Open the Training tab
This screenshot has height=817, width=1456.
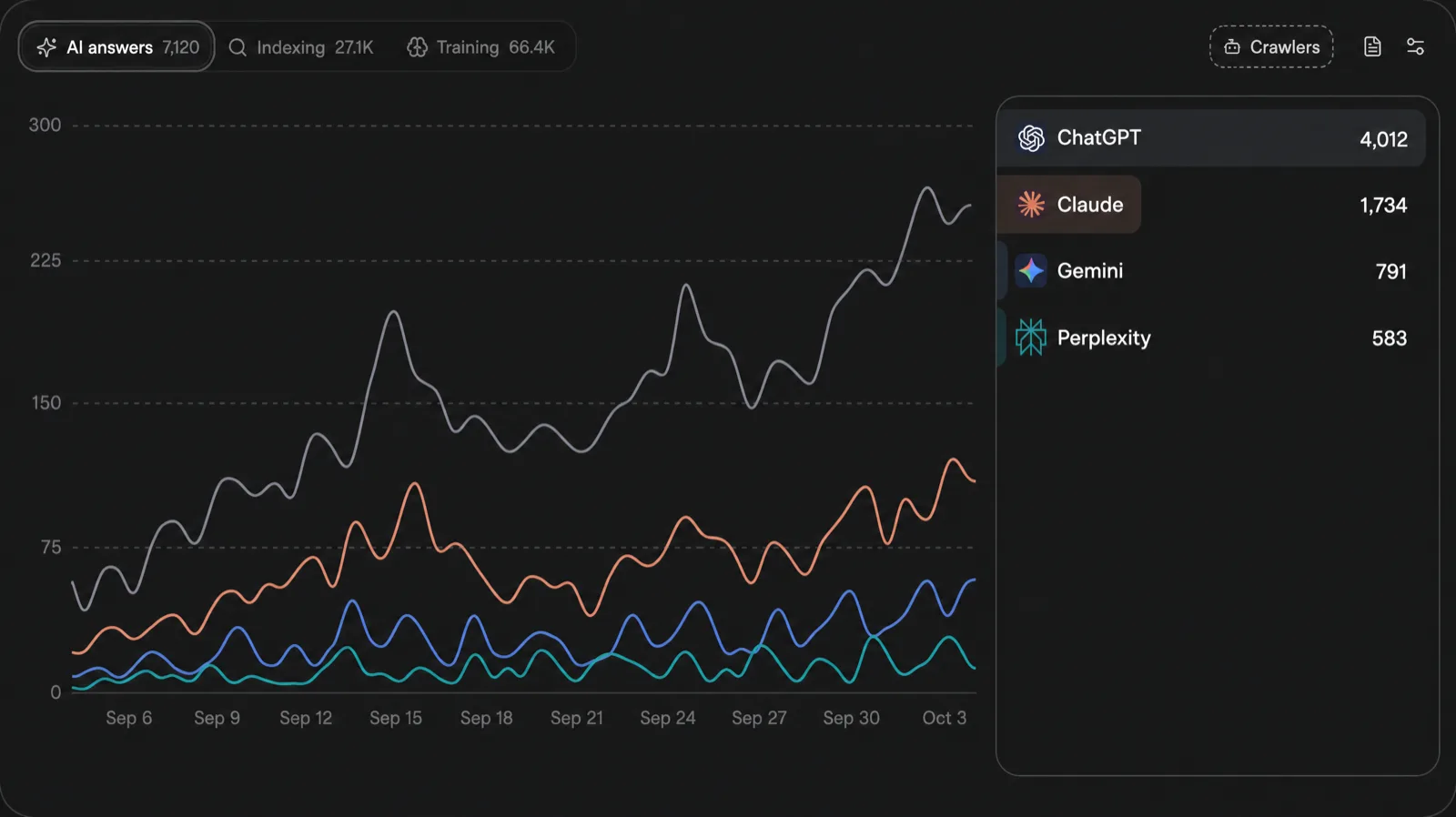480,47
